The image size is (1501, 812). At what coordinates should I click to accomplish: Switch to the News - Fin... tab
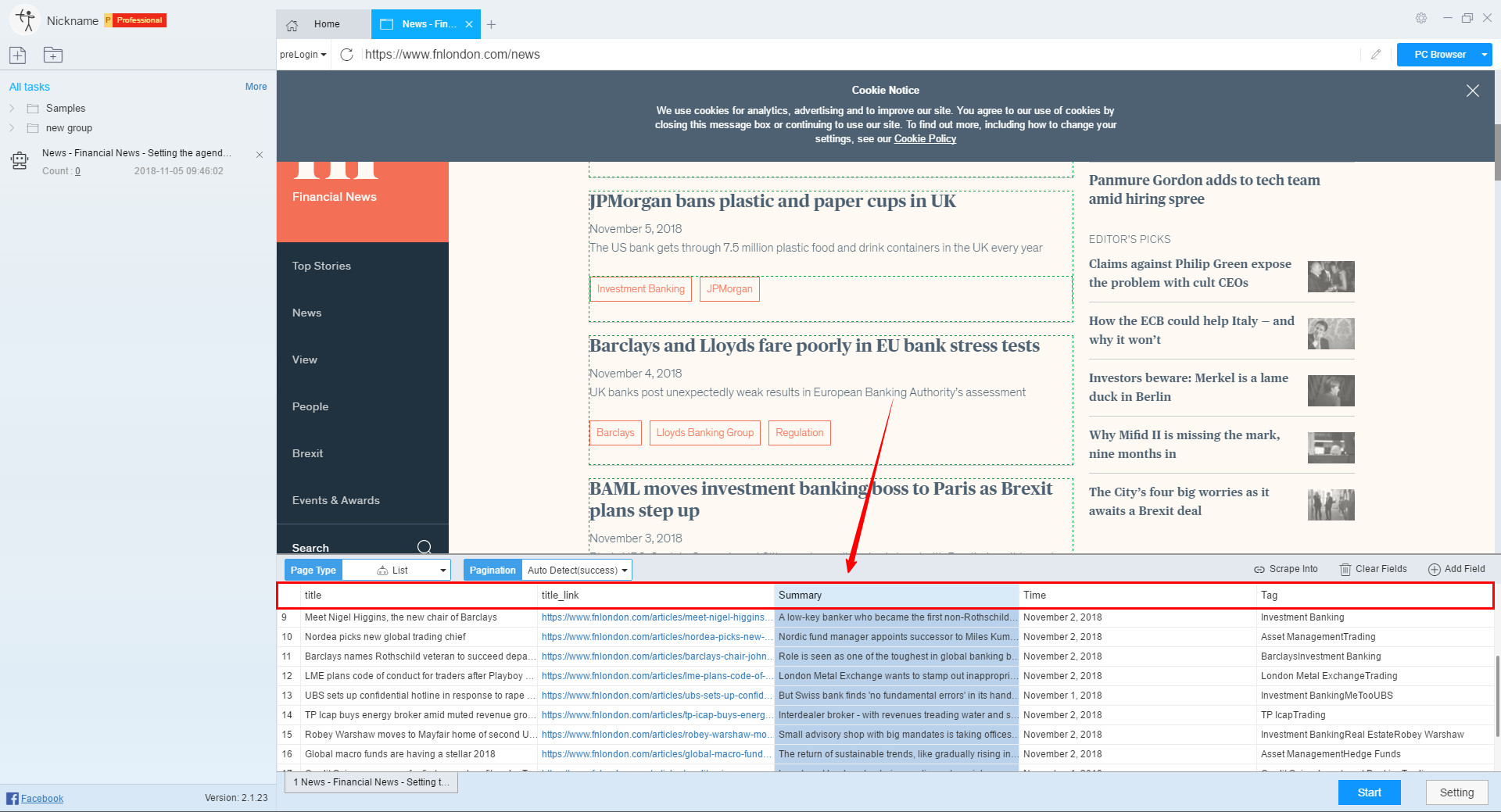426,24
